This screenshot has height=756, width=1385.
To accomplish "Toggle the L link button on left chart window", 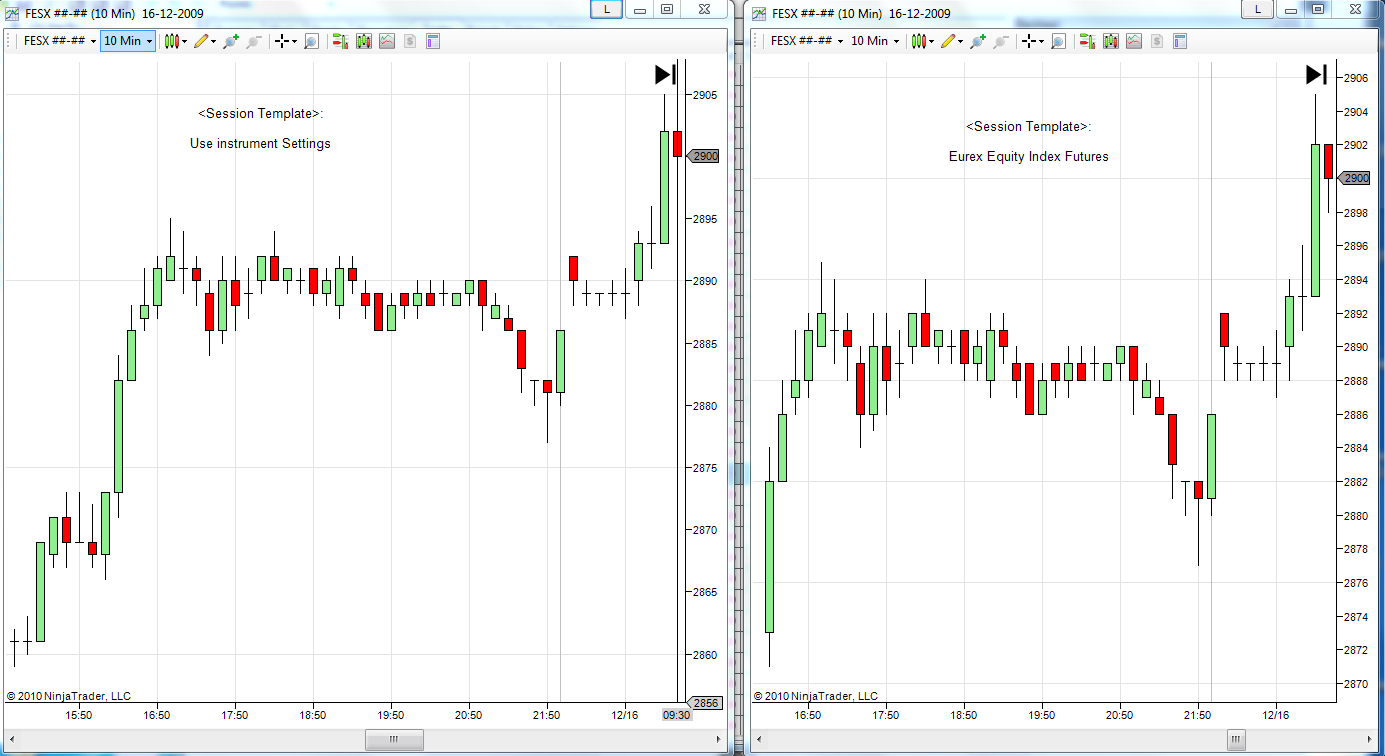I will coord(605,9).
